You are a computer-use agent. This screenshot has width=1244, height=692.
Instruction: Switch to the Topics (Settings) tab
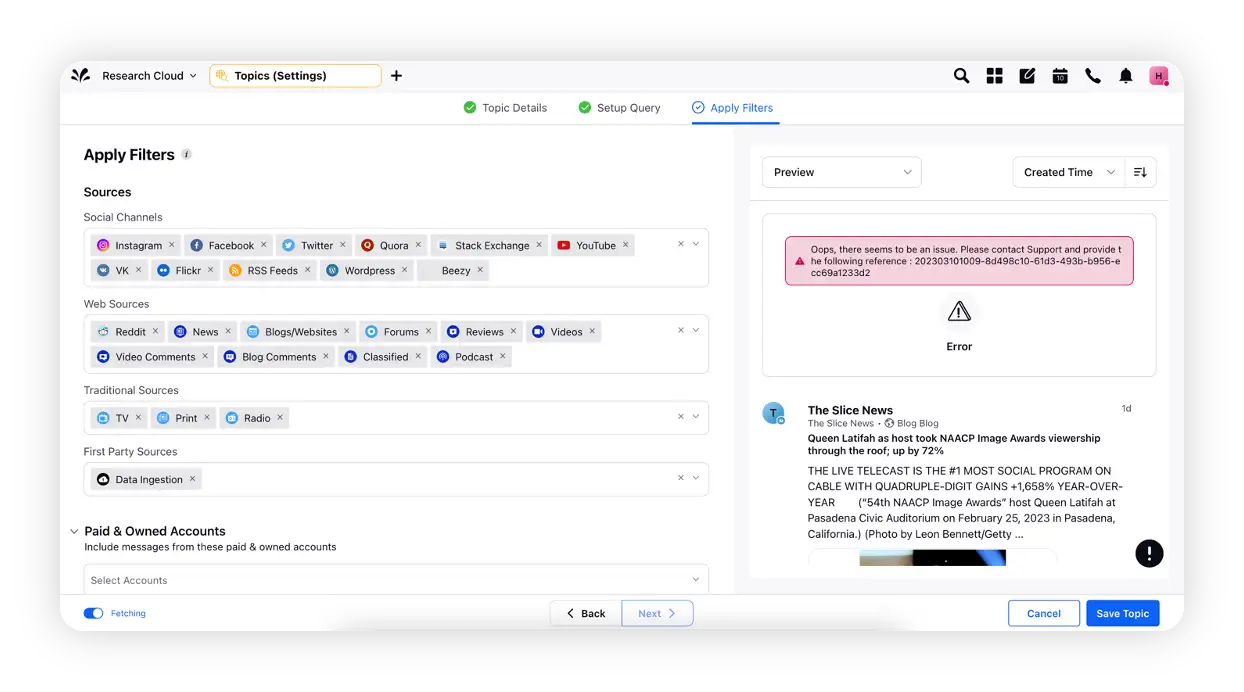(x=295, y=76)
